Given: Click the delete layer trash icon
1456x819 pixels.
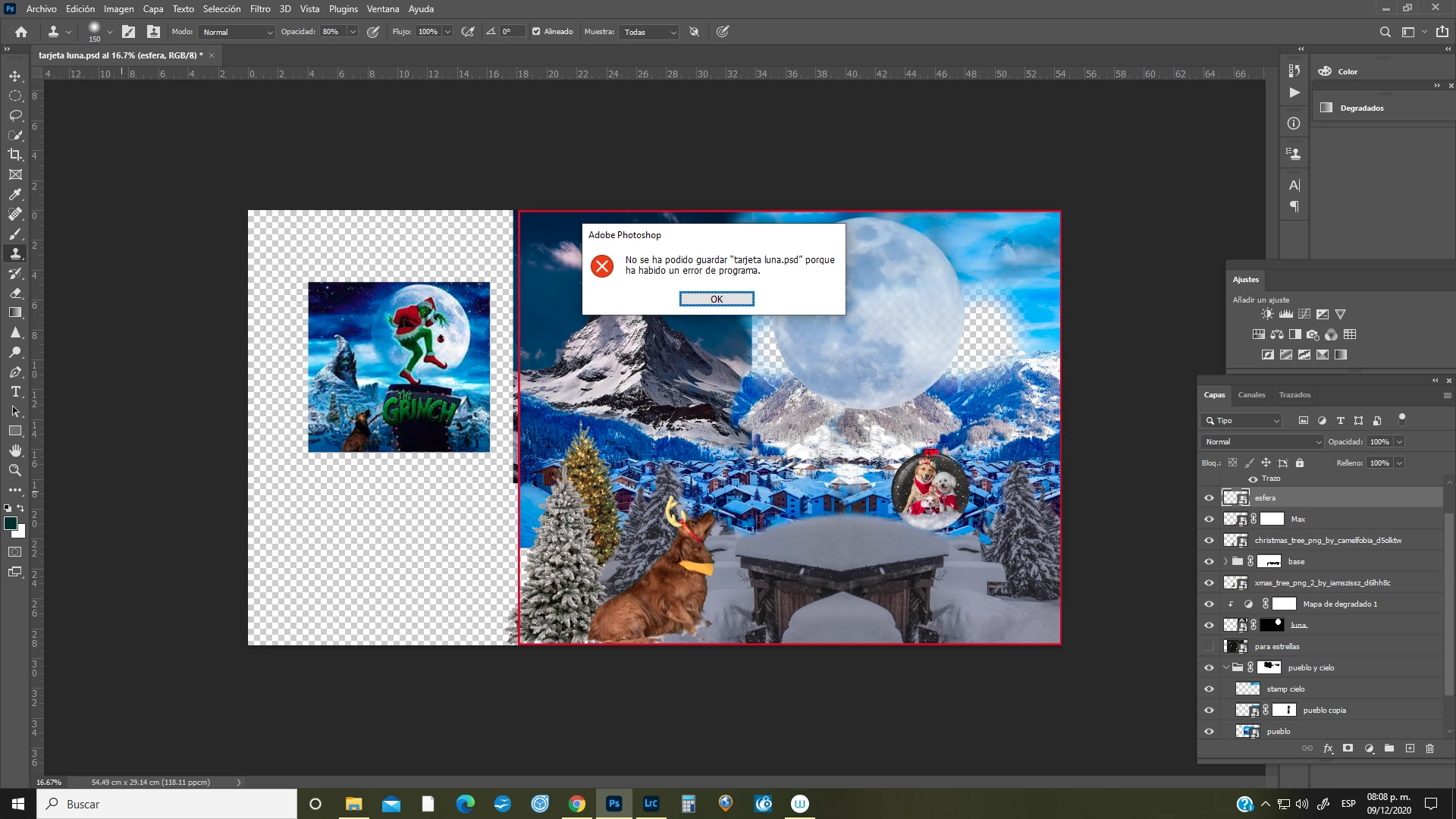Looking at the screenshot, I should tap(1429, 748).
